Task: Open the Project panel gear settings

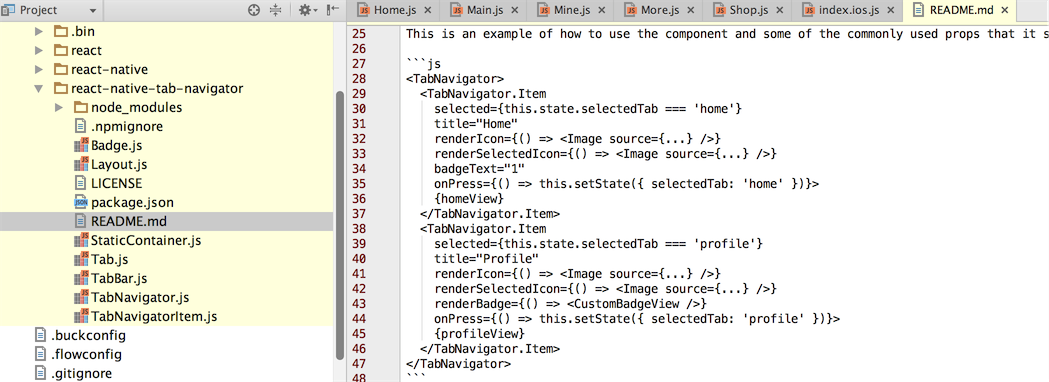Action: pyautogui.click(x=307, y=10)
